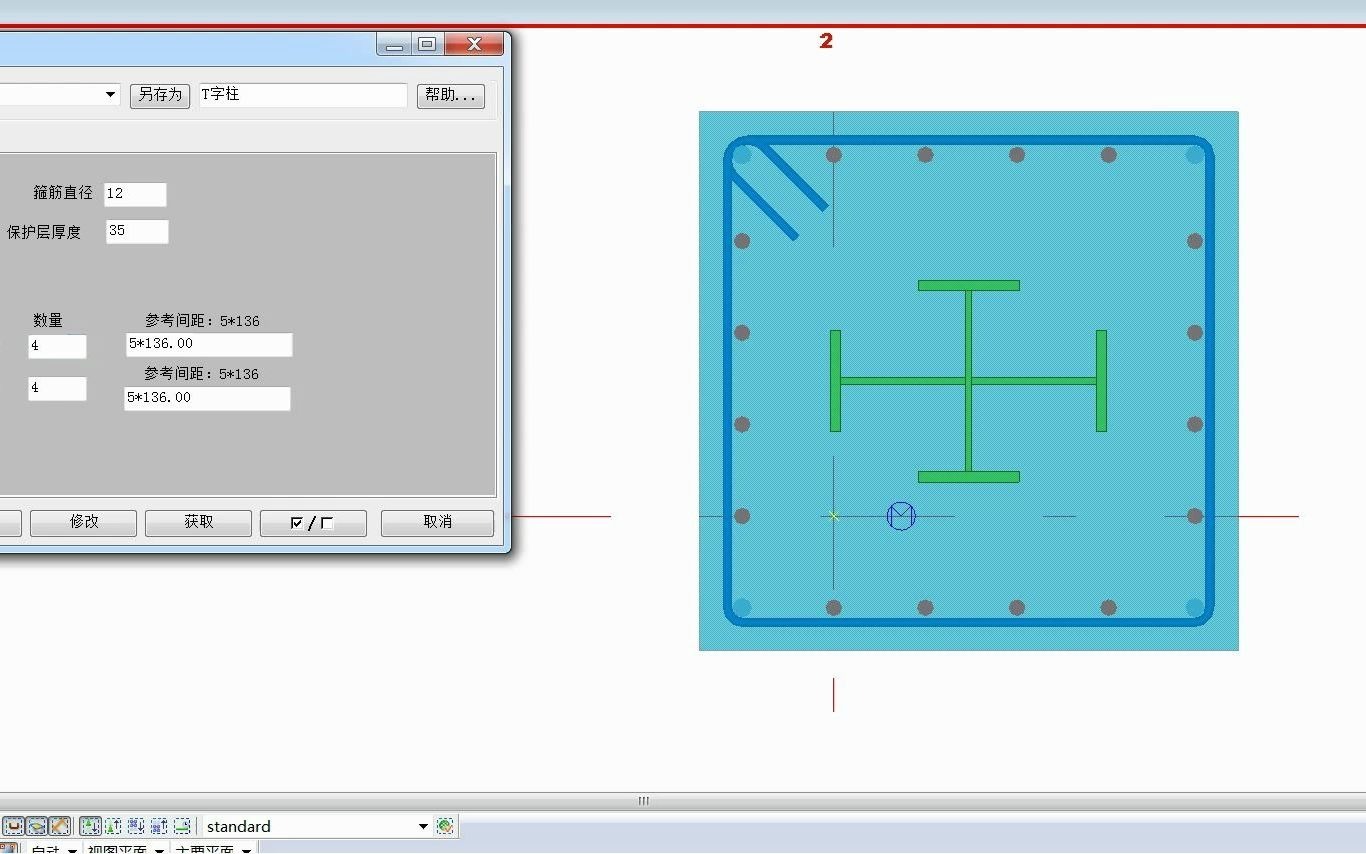
Task: Open the standard selection filter dropdown
Action: click(423, 826)
